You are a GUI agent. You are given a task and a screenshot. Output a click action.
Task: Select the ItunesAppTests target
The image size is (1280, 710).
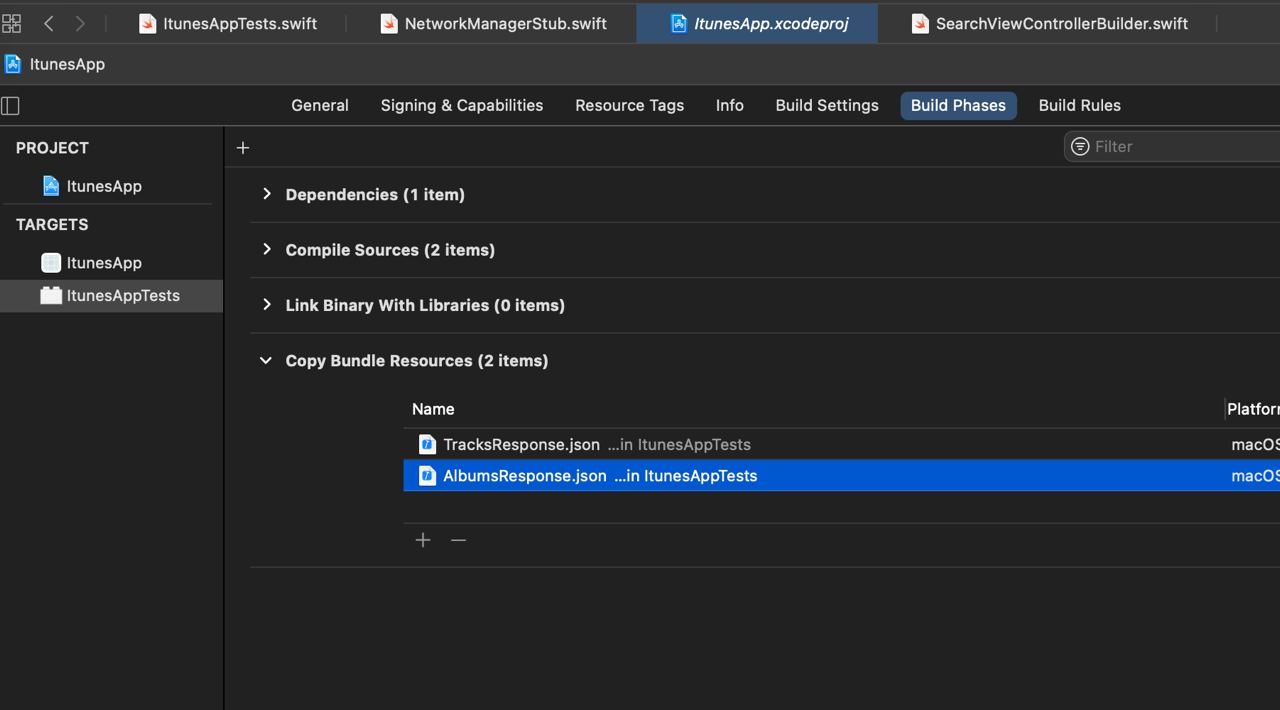(111, 295)
